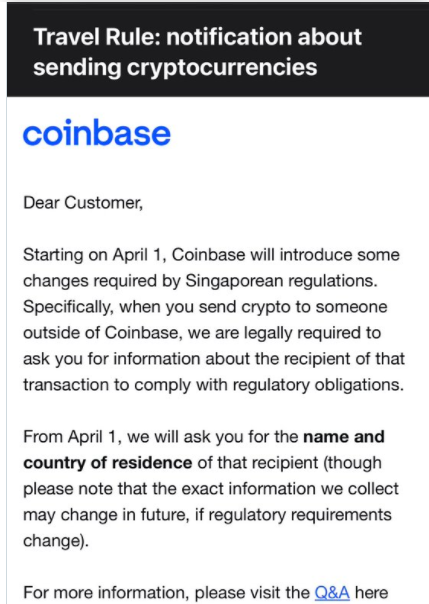Click "transaction to comply with regulatory obligations" line
Viewport: 429px width, 604px height.
(x=213, y=385)
